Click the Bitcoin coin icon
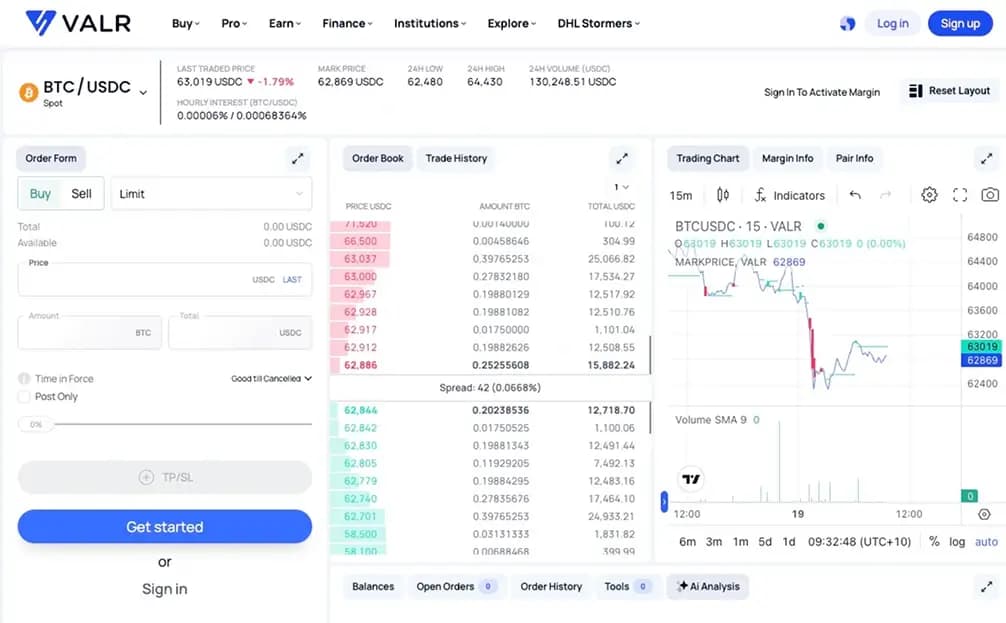The height and width of the screenshot is (623, 1006). click(28, 93)
